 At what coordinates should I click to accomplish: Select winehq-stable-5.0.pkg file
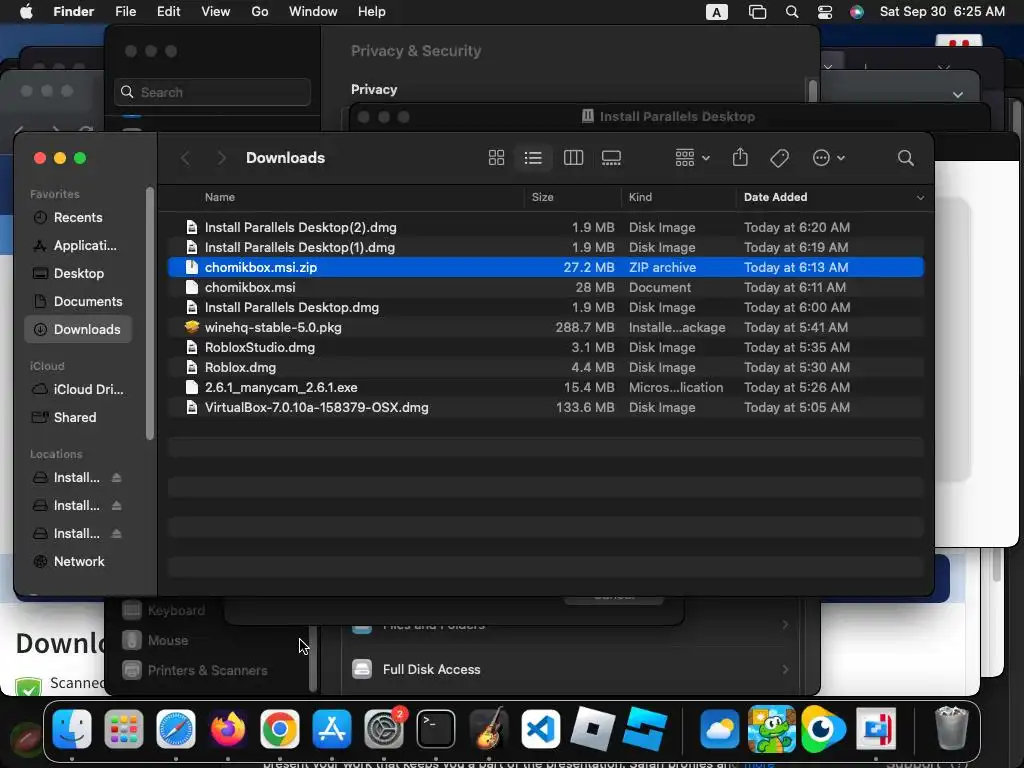[x=545, y=327]
